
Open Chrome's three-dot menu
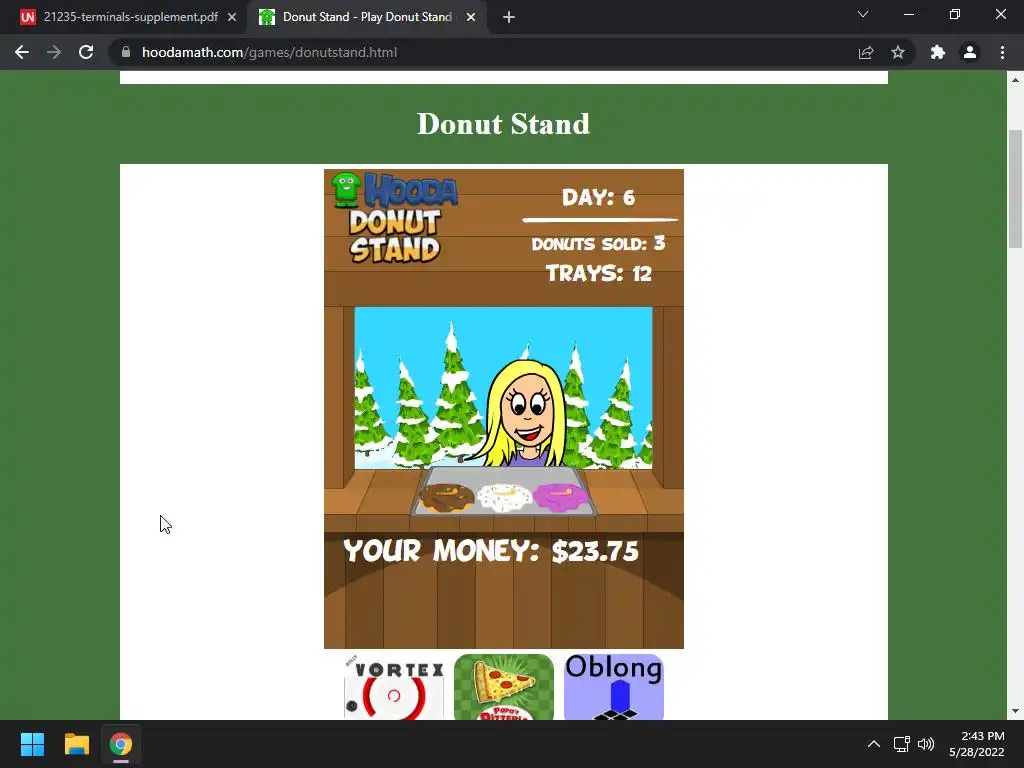click(x=1002, y=52)
